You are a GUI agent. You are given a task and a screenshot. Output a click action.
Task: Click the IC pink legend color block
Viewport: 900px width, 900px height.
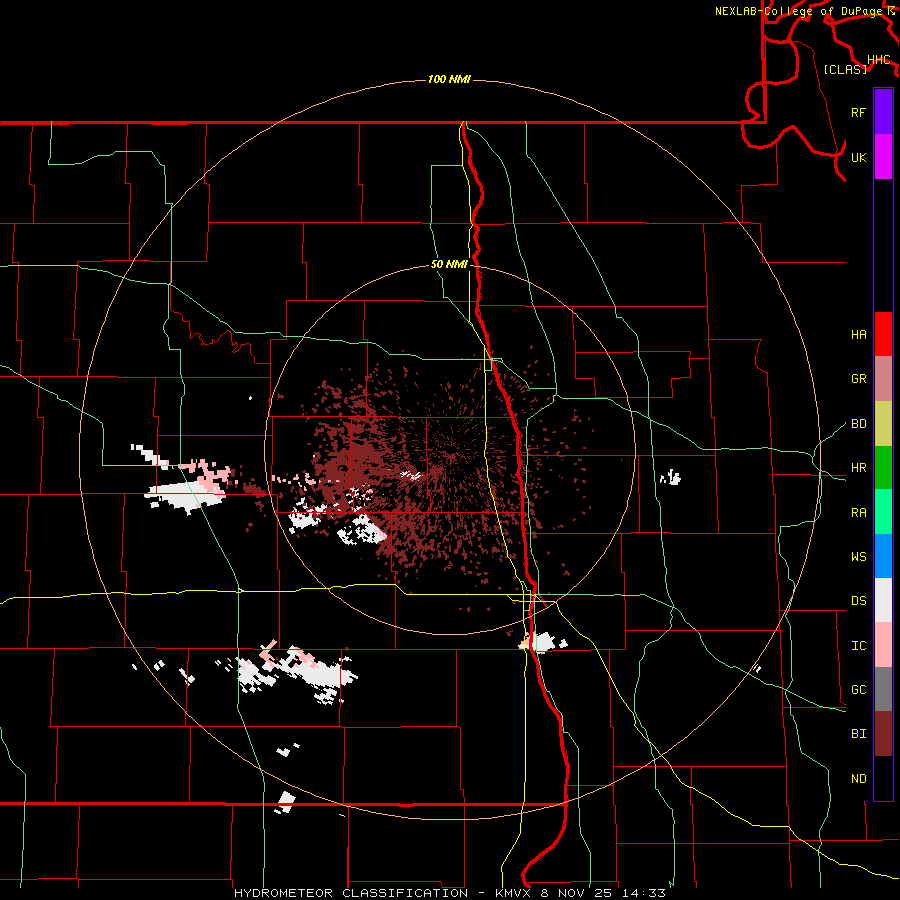coord(883,645)
